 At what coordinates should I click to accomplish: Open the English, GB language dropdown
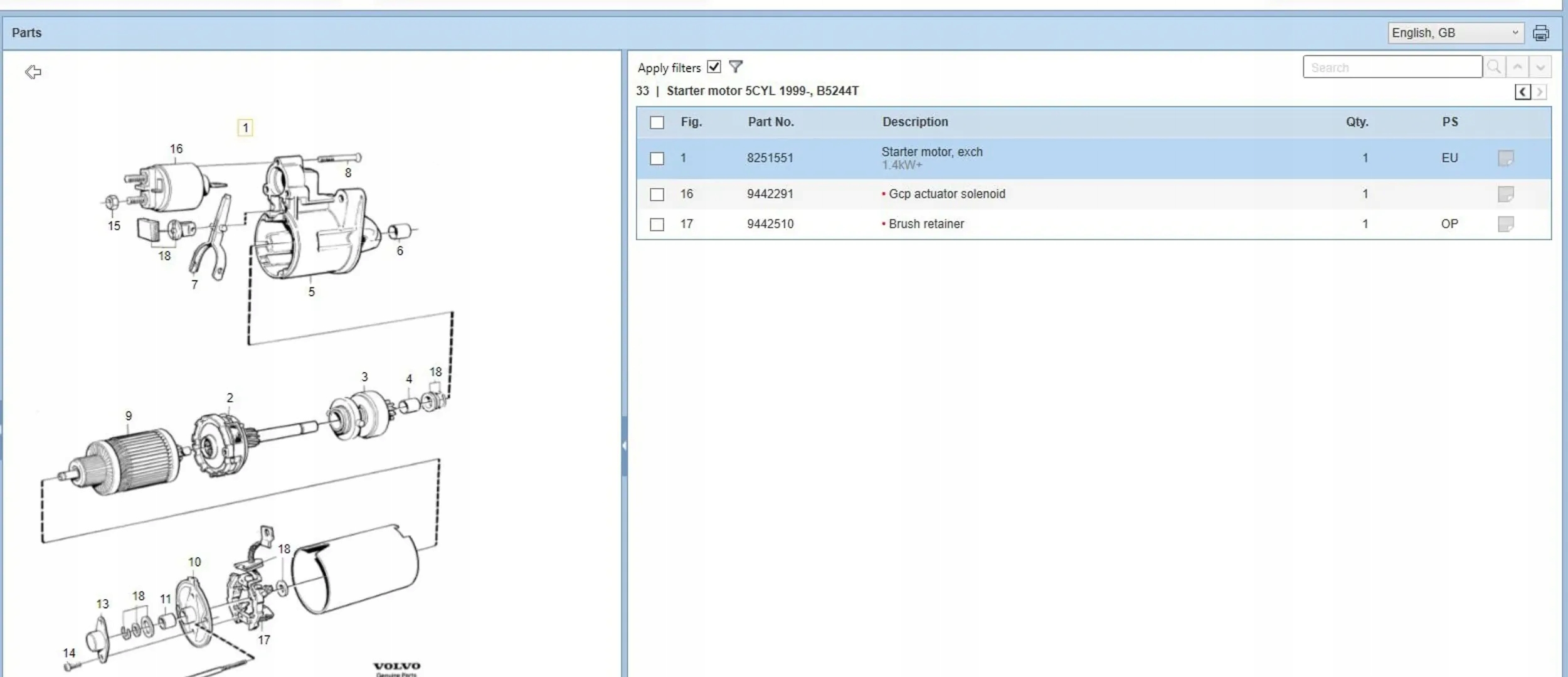point(1455,33)
